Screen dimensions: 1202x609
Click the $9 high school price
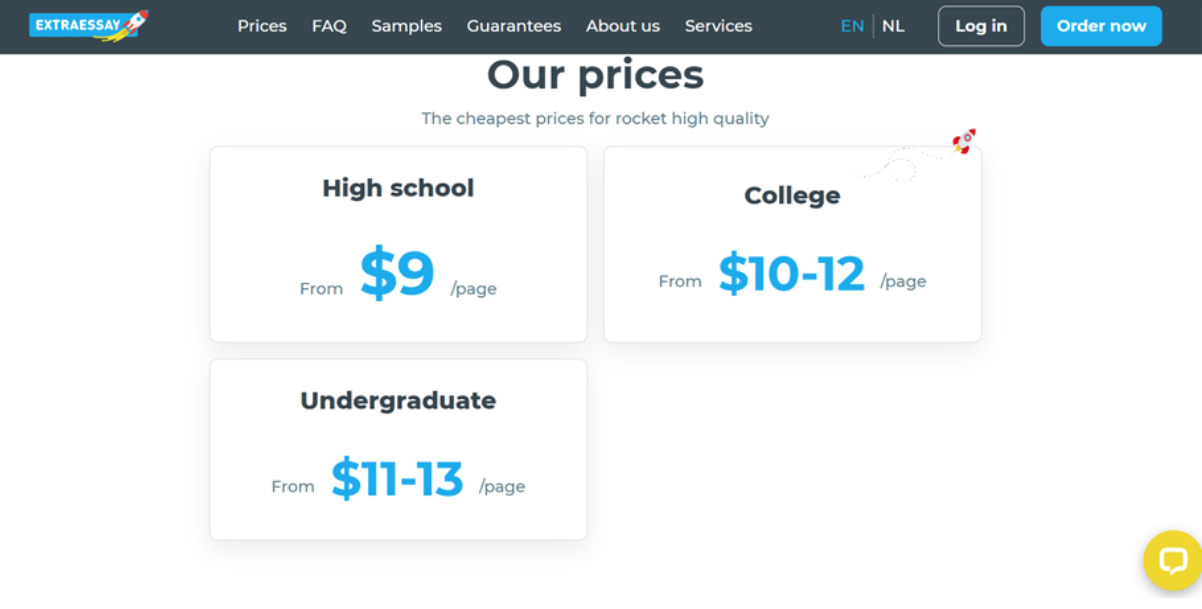pyautogui.click(x=397, y=274)
